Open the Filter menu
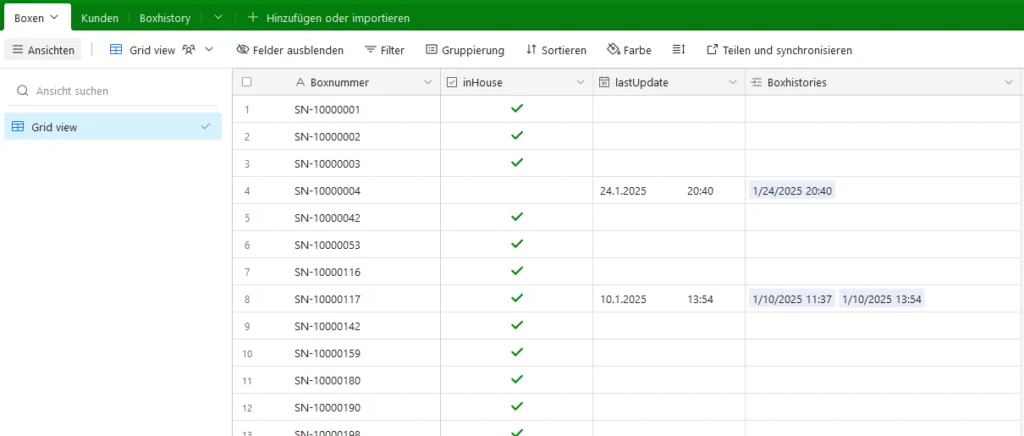The width and height of the screenshot is (1024, 436). tap(385, 50)
